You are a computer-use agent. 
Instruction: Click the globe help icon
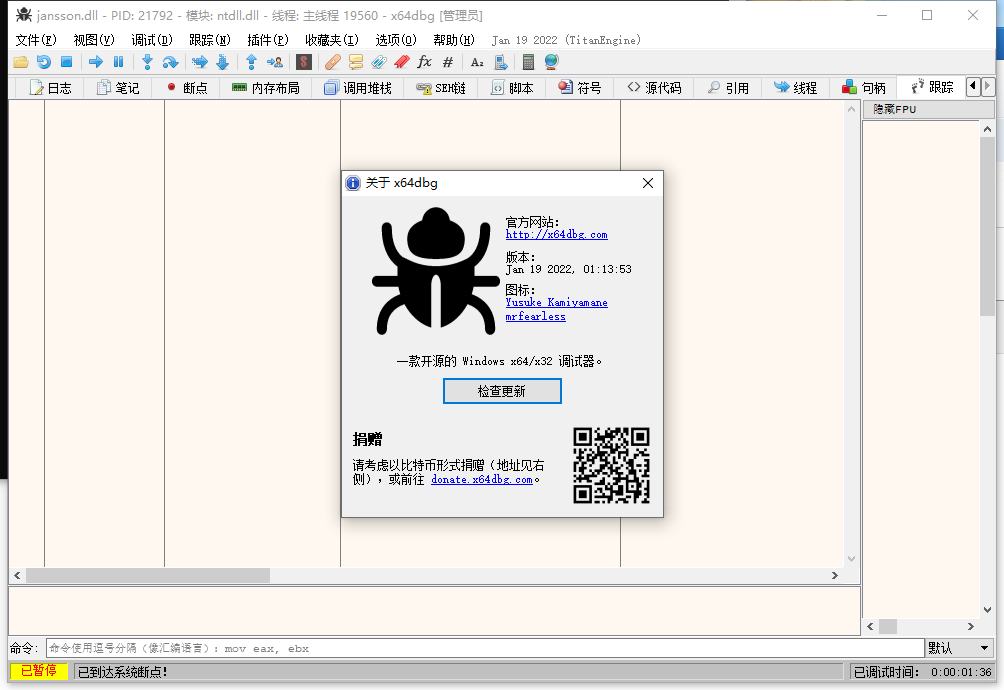pyautogui.click(x=551, y=62)
